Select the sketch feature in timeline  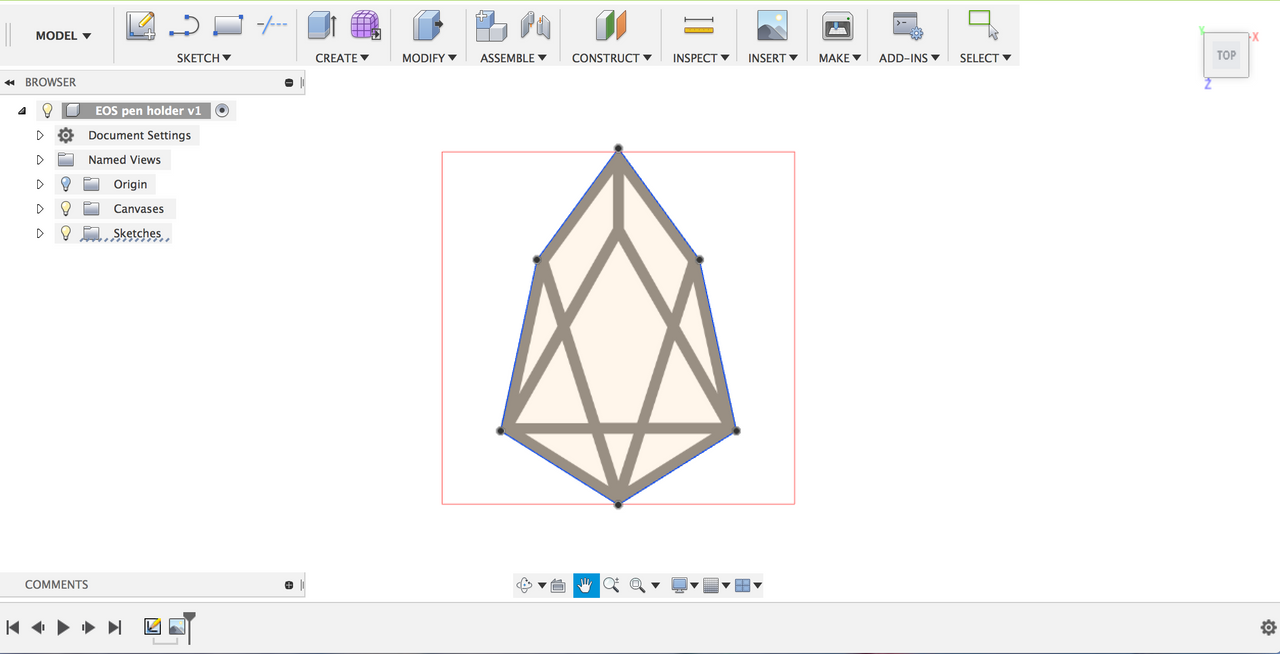(x=152, y=626)
